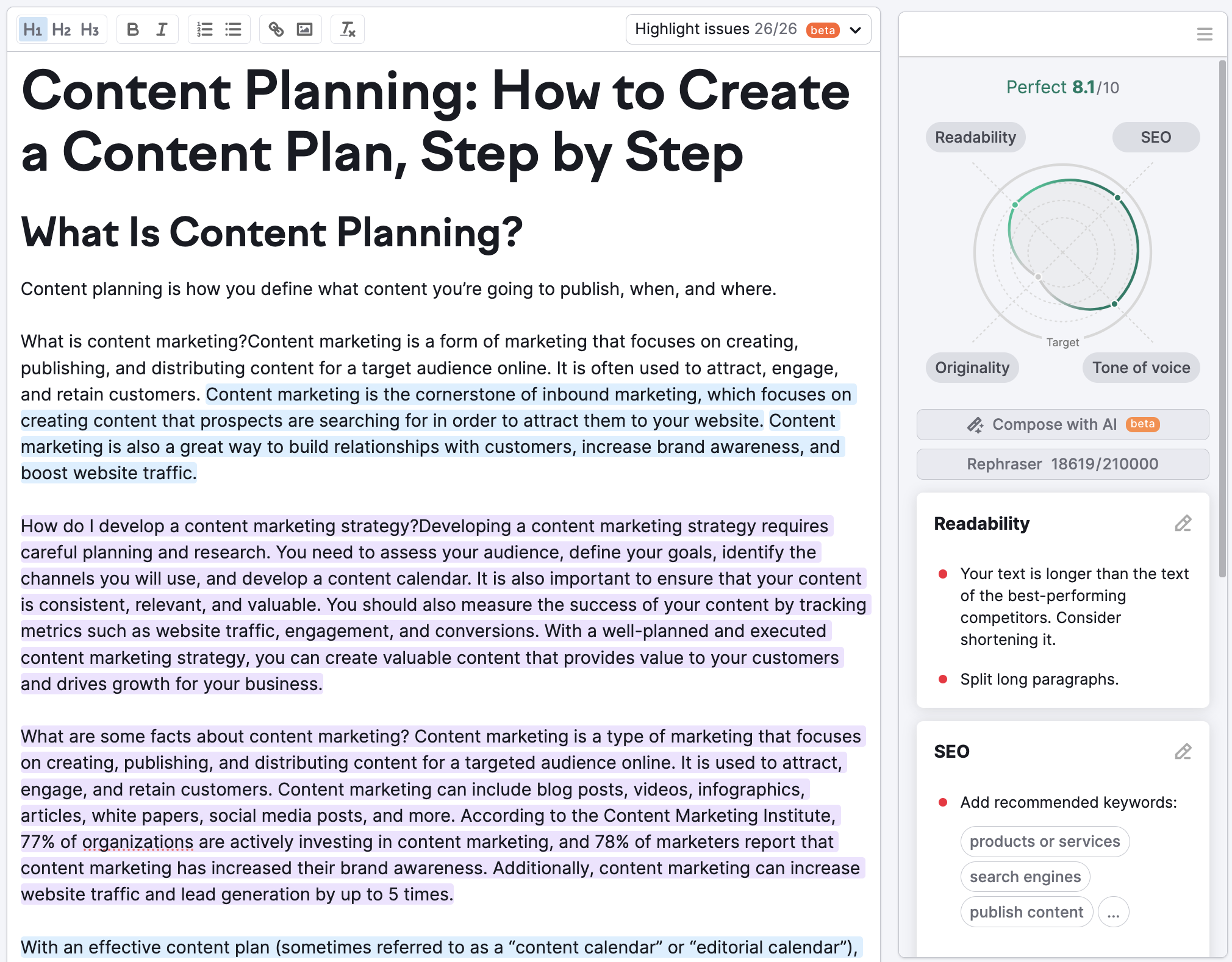
Task: Open the hamburger menu in side panel
Action: (x=1204, y=34)
